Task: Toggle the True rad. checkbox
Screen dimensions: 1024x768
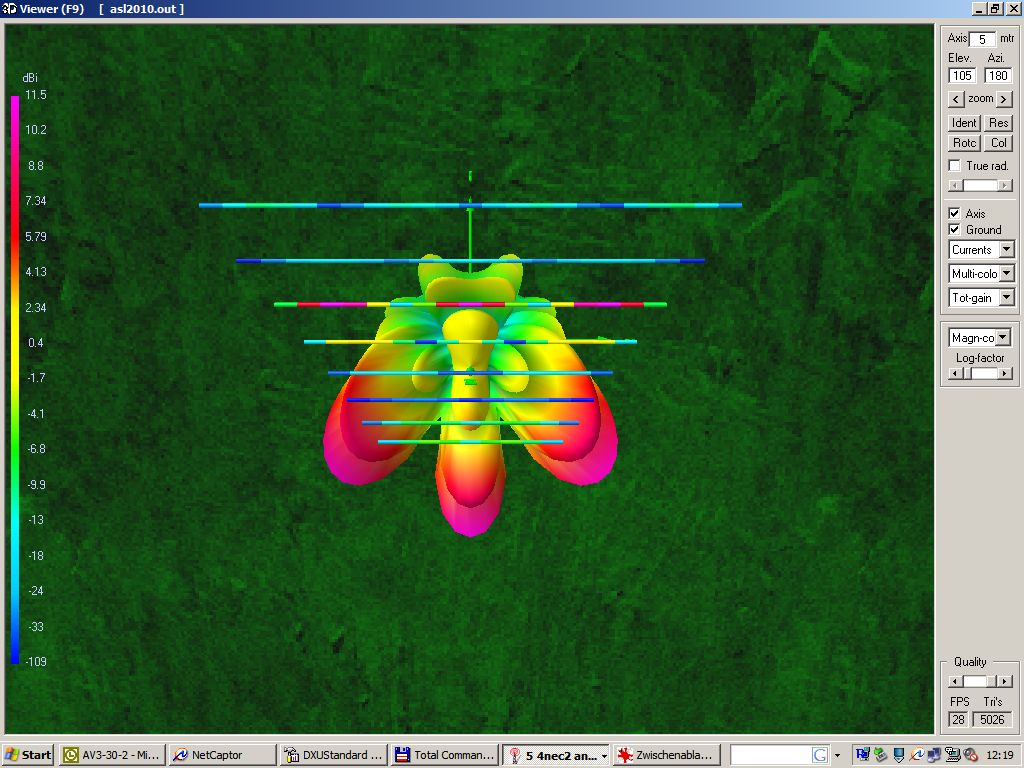Action: tap(955, 165)
